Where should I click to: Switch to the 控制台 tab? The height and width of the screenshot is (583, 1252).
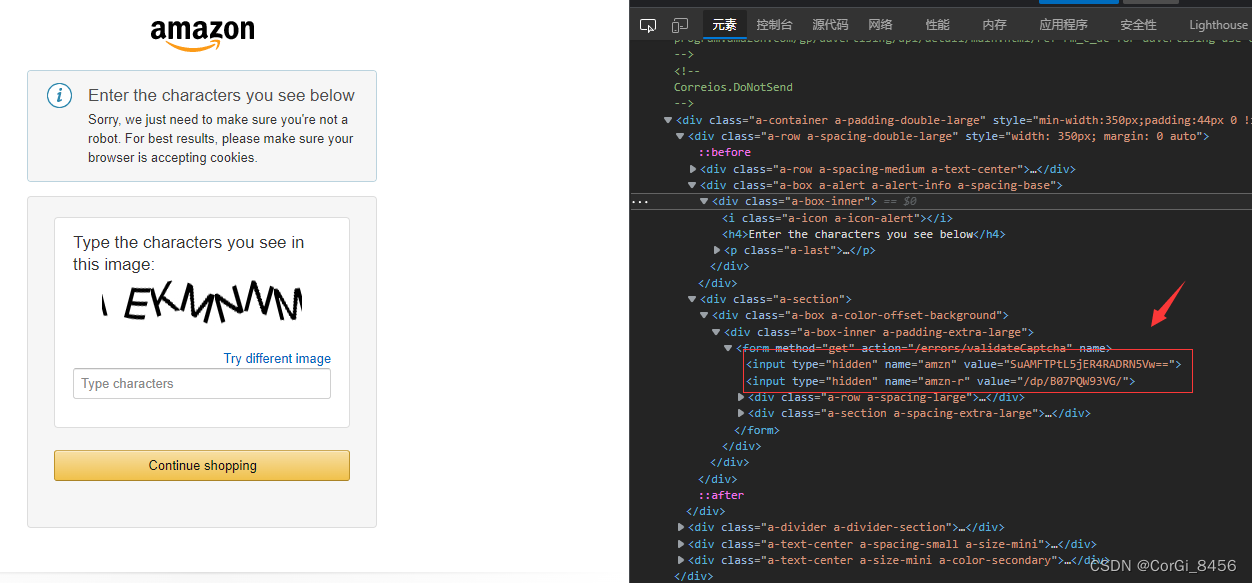pos(774,25)
